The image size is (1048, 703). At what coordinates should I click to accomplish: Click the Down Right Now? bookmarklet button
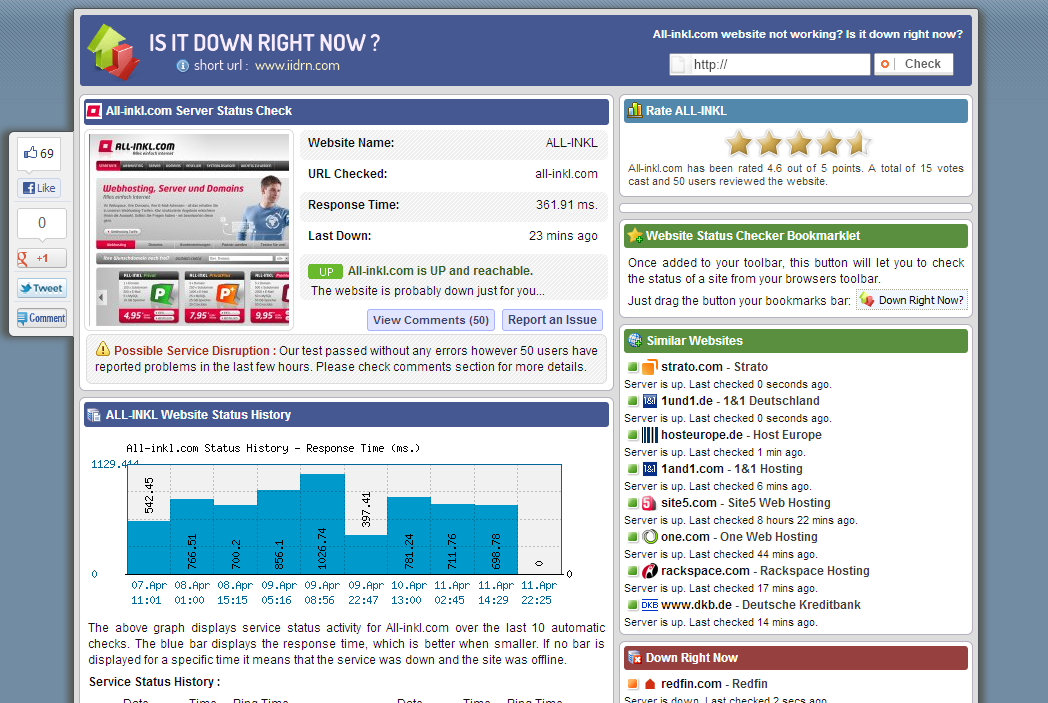[x=912, y=300]
